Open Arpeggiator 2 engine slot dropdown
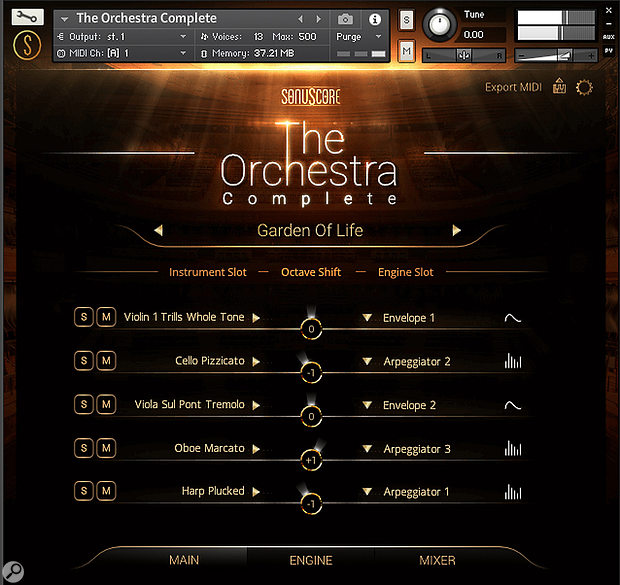This screenshot has height=585, width=620. (x=367, y=361)
